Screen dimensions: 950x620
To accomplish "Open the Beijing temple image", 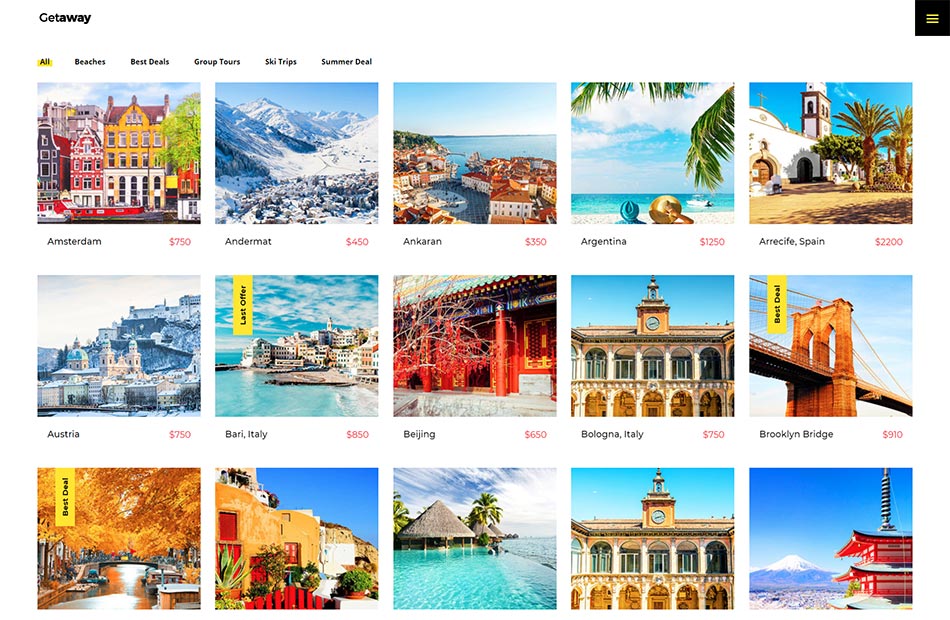I will pyautogui.click(x=475, y=346).
